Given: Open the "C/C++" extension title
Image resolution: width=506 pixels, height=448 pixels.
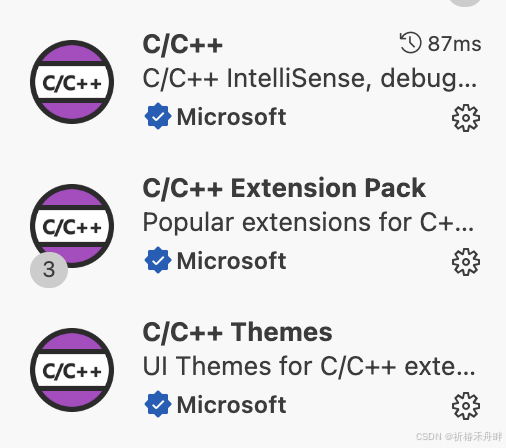Looking at the screenshot, I should point(182,44).
